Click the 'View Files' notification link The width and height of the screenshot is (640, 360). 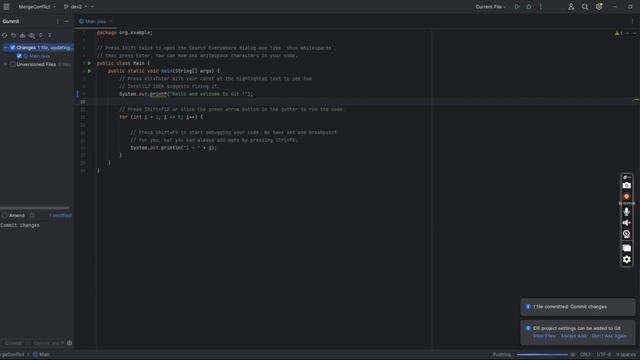(544, 336)
